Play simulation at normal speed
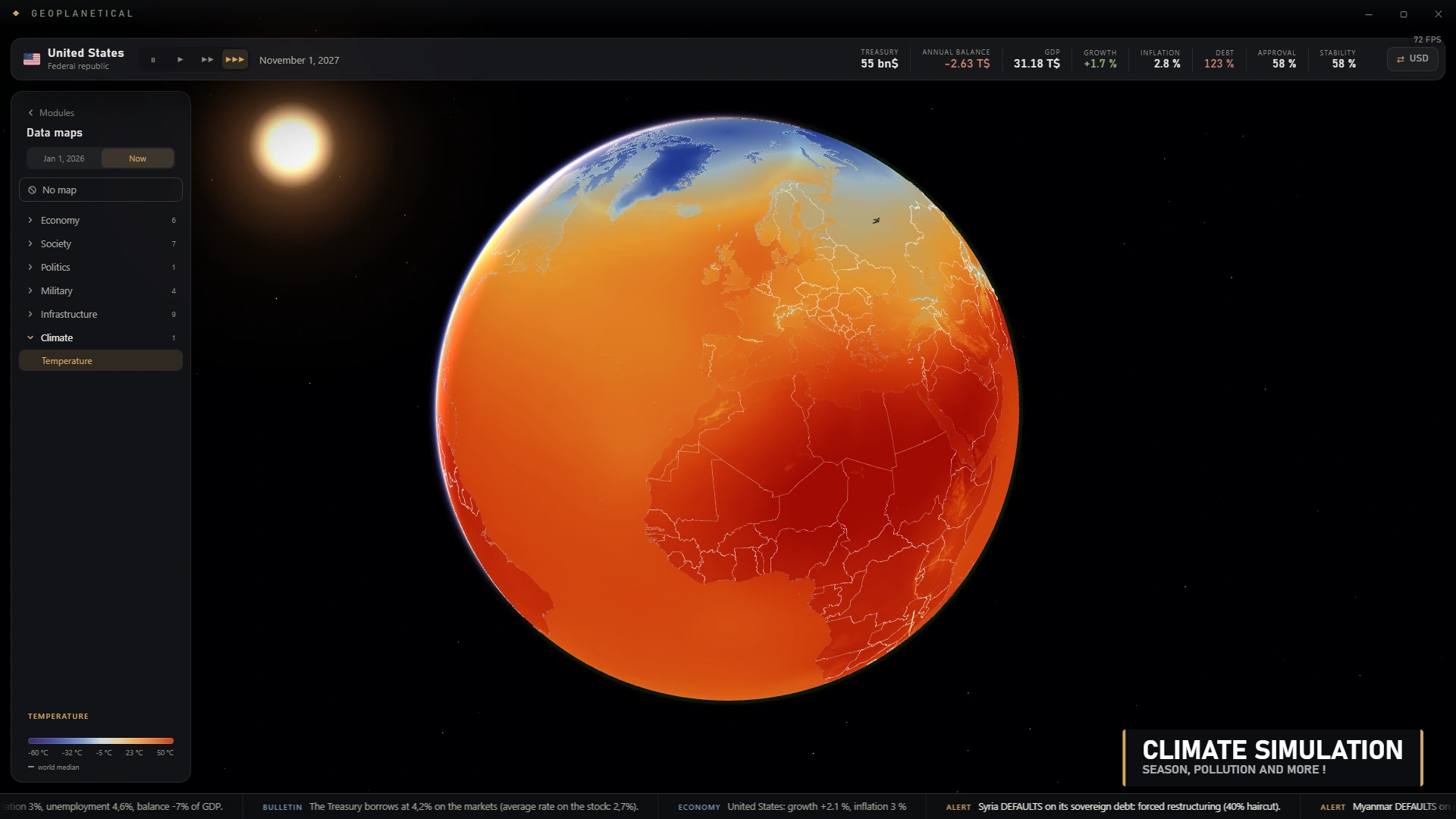Image resolution: width=1456 pixels, height=819 pixels. (x=180, y=60)
